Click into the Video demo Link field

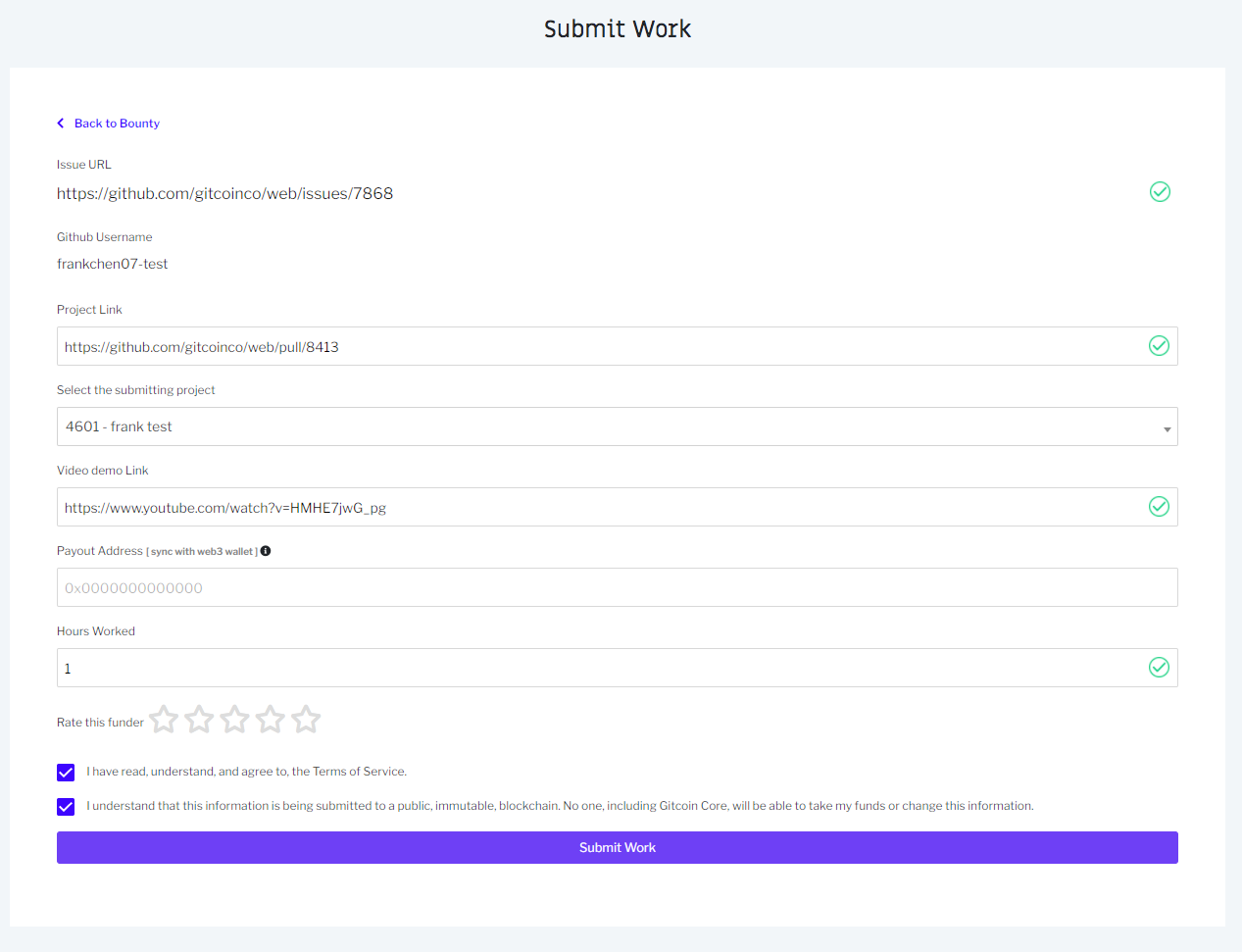coord(618,507)
